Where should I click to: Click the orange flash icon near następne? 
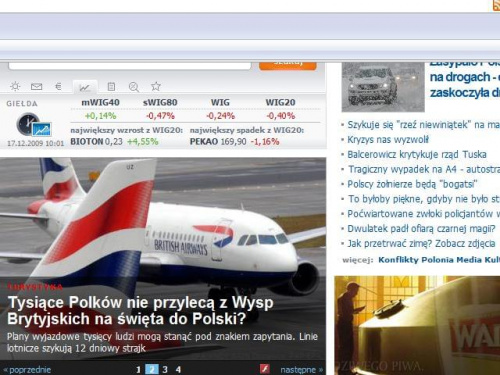pyautogui.click(x=265, y=369)
